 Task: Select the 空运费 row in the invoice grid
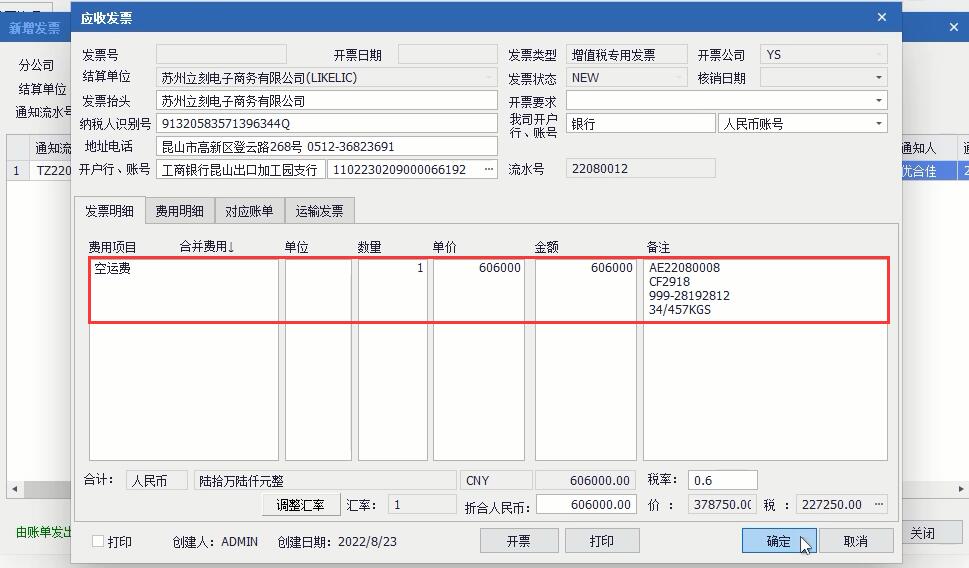coord(184,269)
